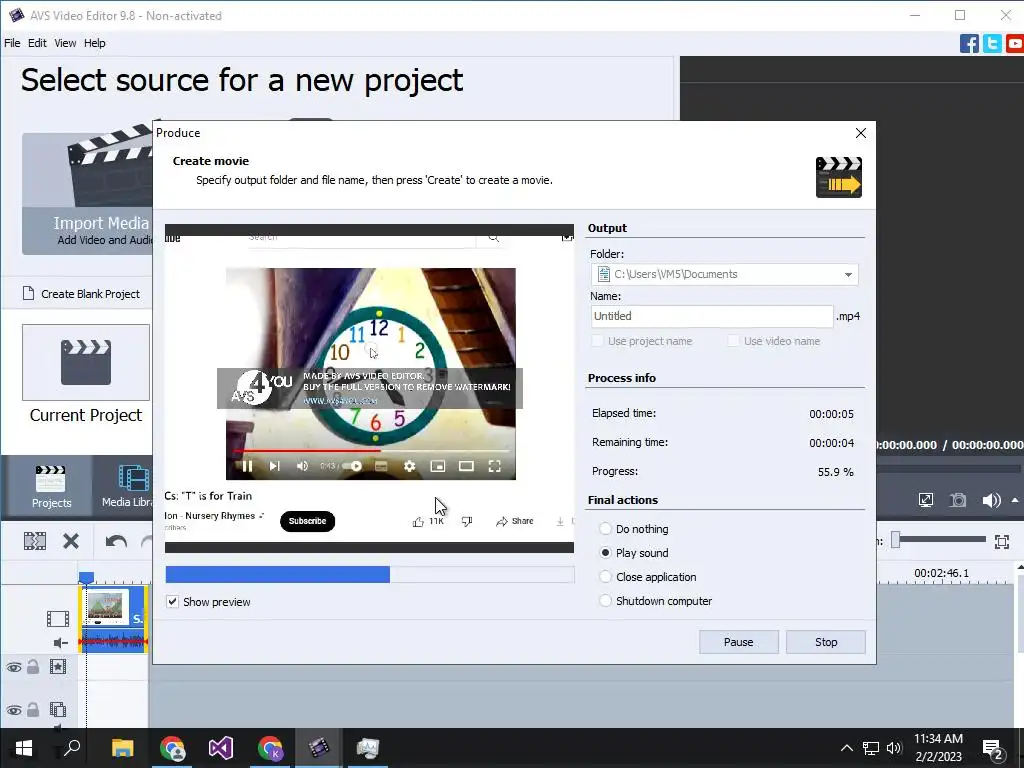Screen dimensions: 1024x768
Task: Click the folder document icon in Folder field
Action: point(604,274)
